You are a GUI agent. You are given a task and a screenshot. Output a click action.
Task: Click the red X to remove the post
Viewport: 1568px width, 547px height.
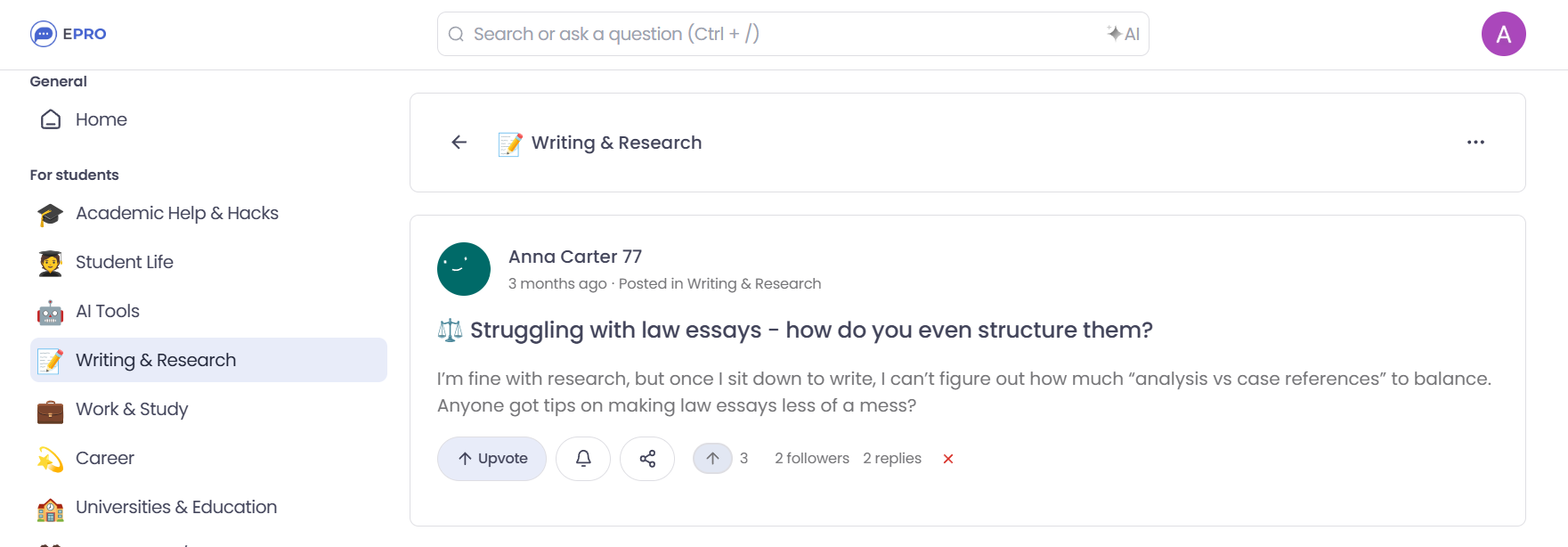coord(949,458)
